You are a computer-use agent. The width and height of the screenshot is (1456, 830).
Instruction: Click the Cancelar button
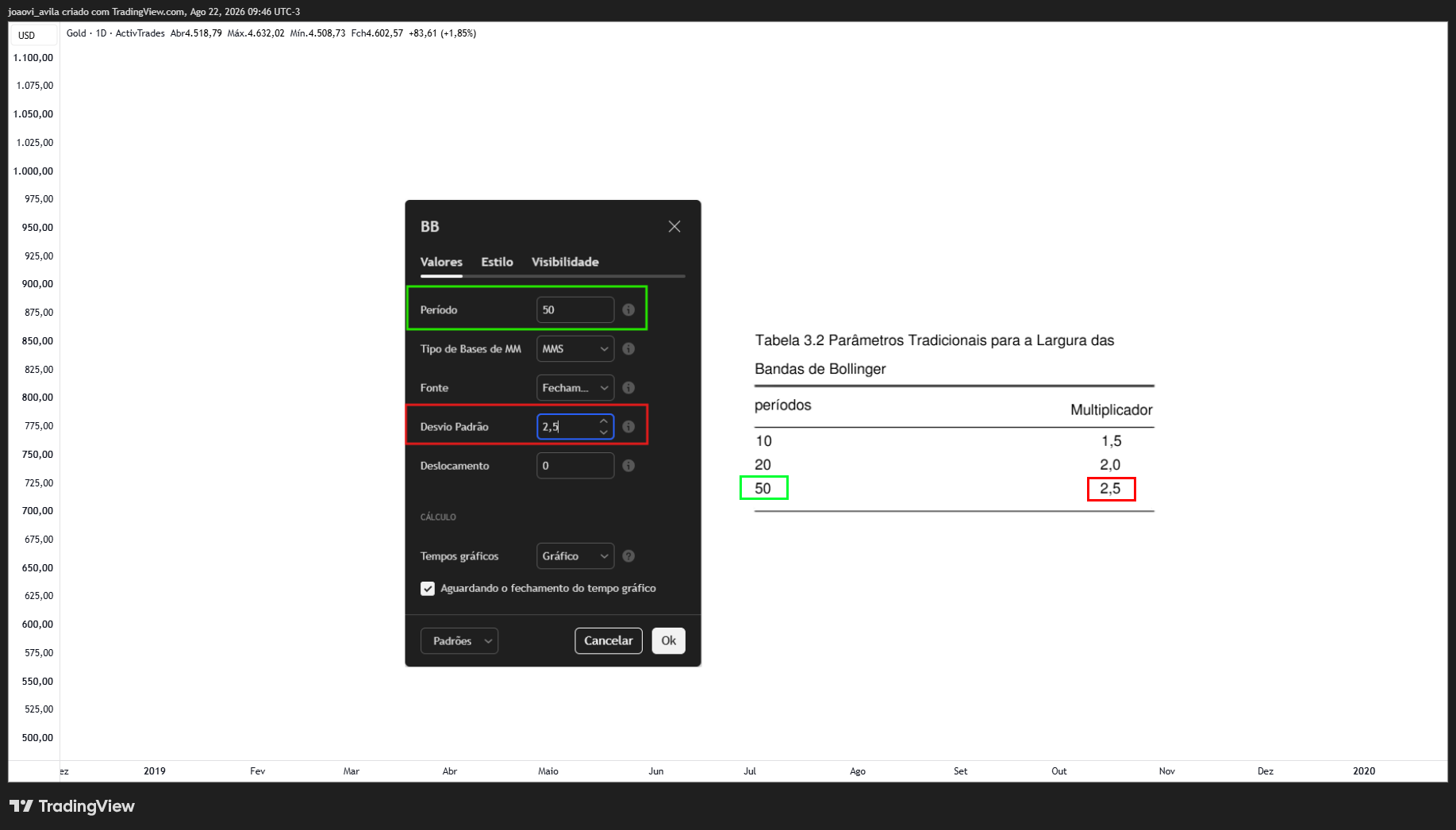pos(609,641)
